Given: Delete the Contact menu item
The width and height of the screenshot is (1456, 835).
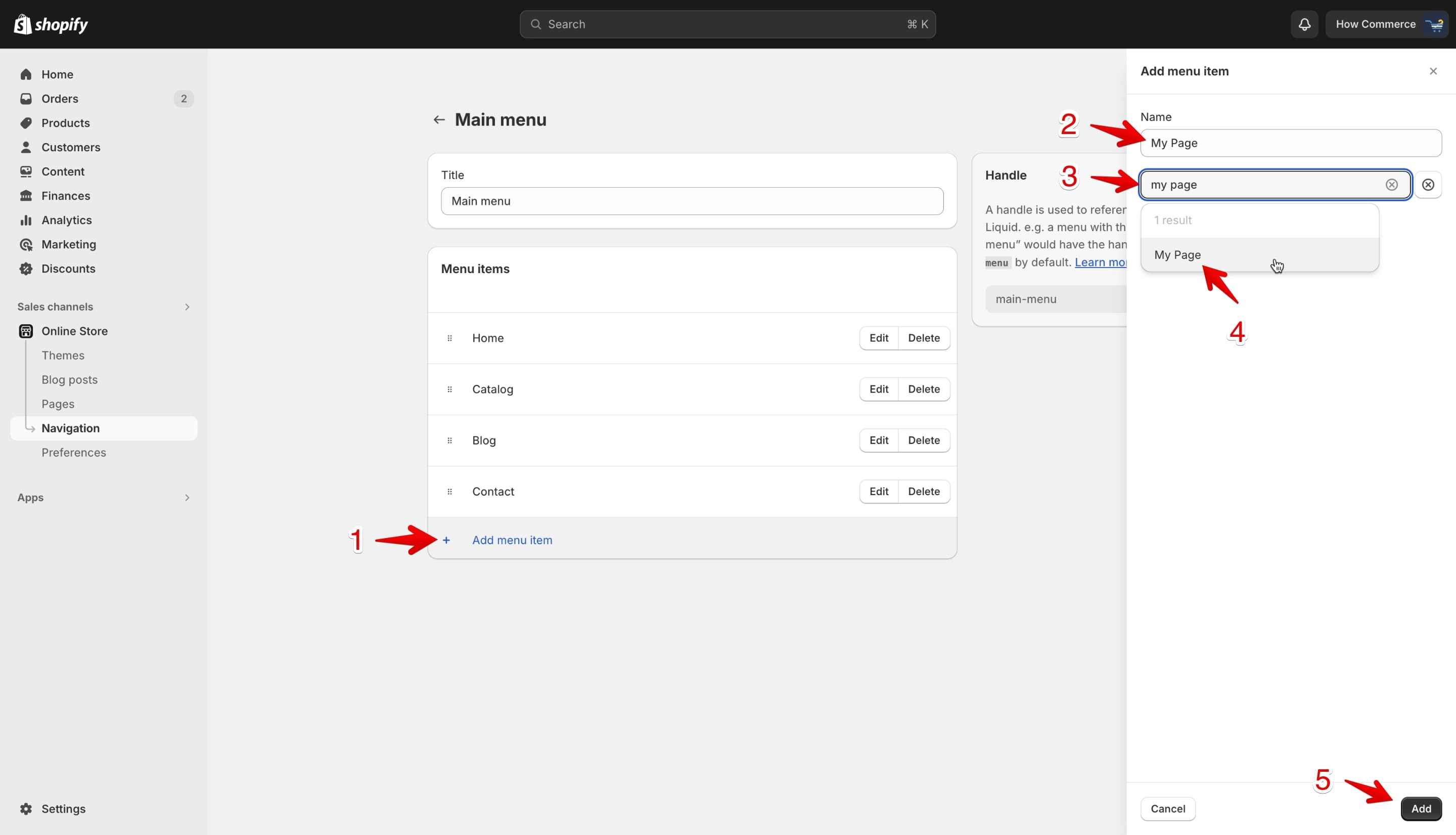Looking at the screenshot, I should point(924,492).
